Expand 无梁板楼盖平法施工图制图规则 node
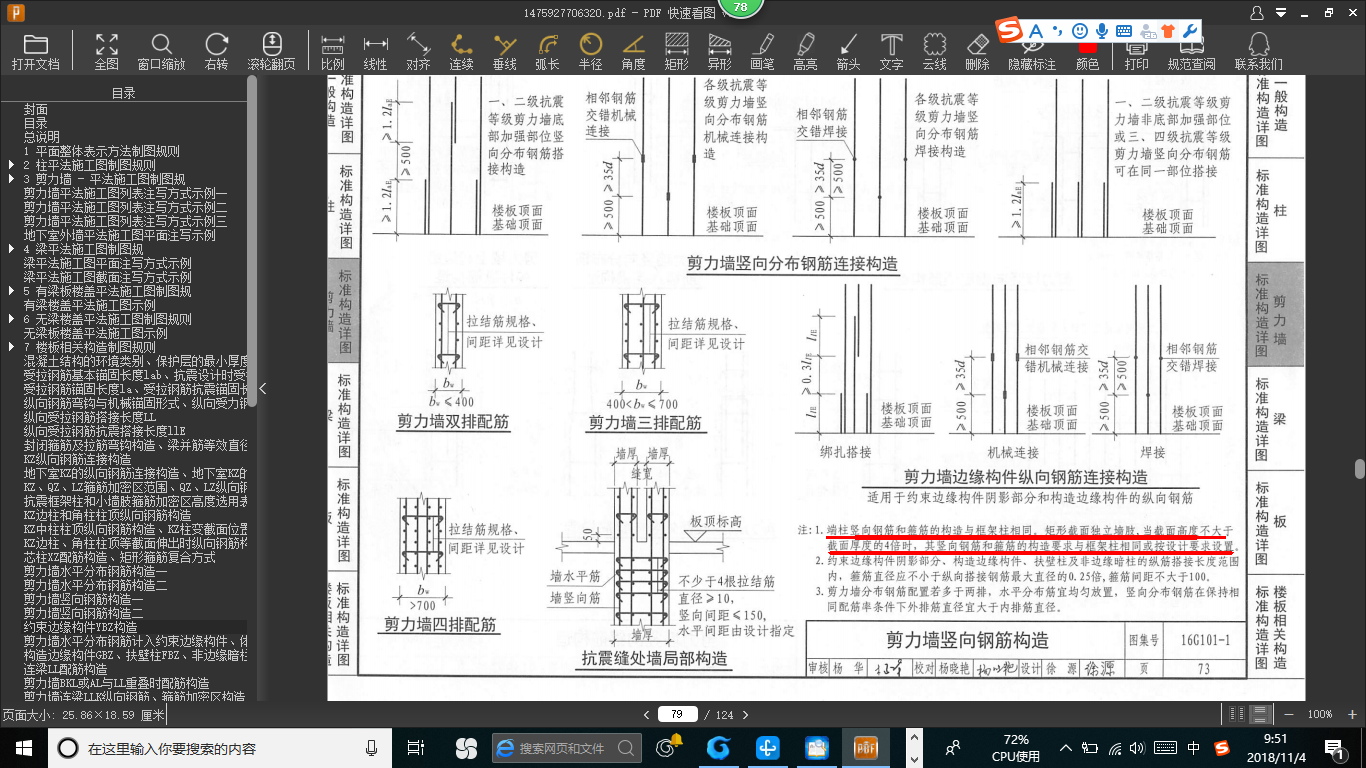 coord(11,319)
